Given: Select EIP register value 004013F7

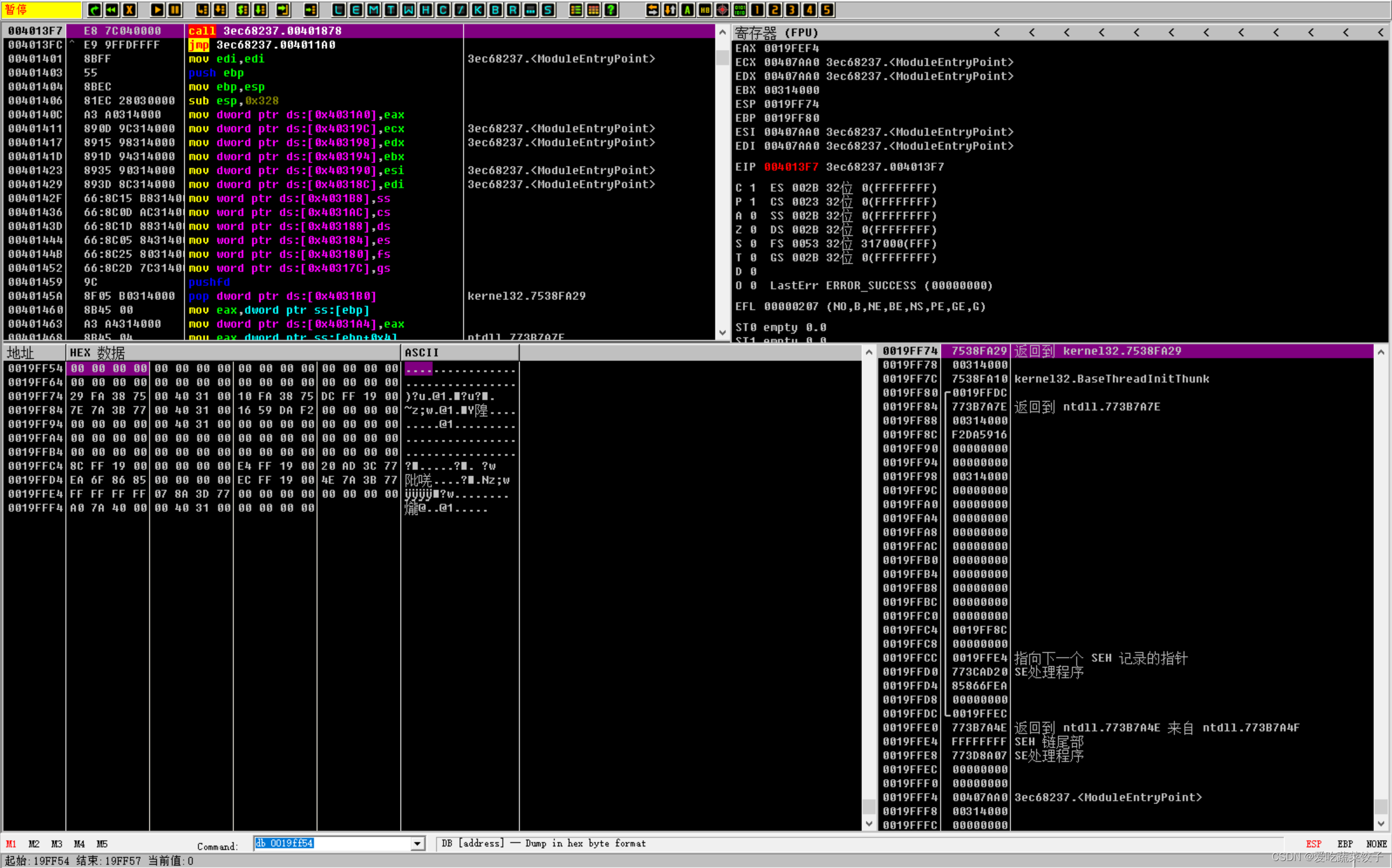Looking at the screenshot, I should click(791, 167).
